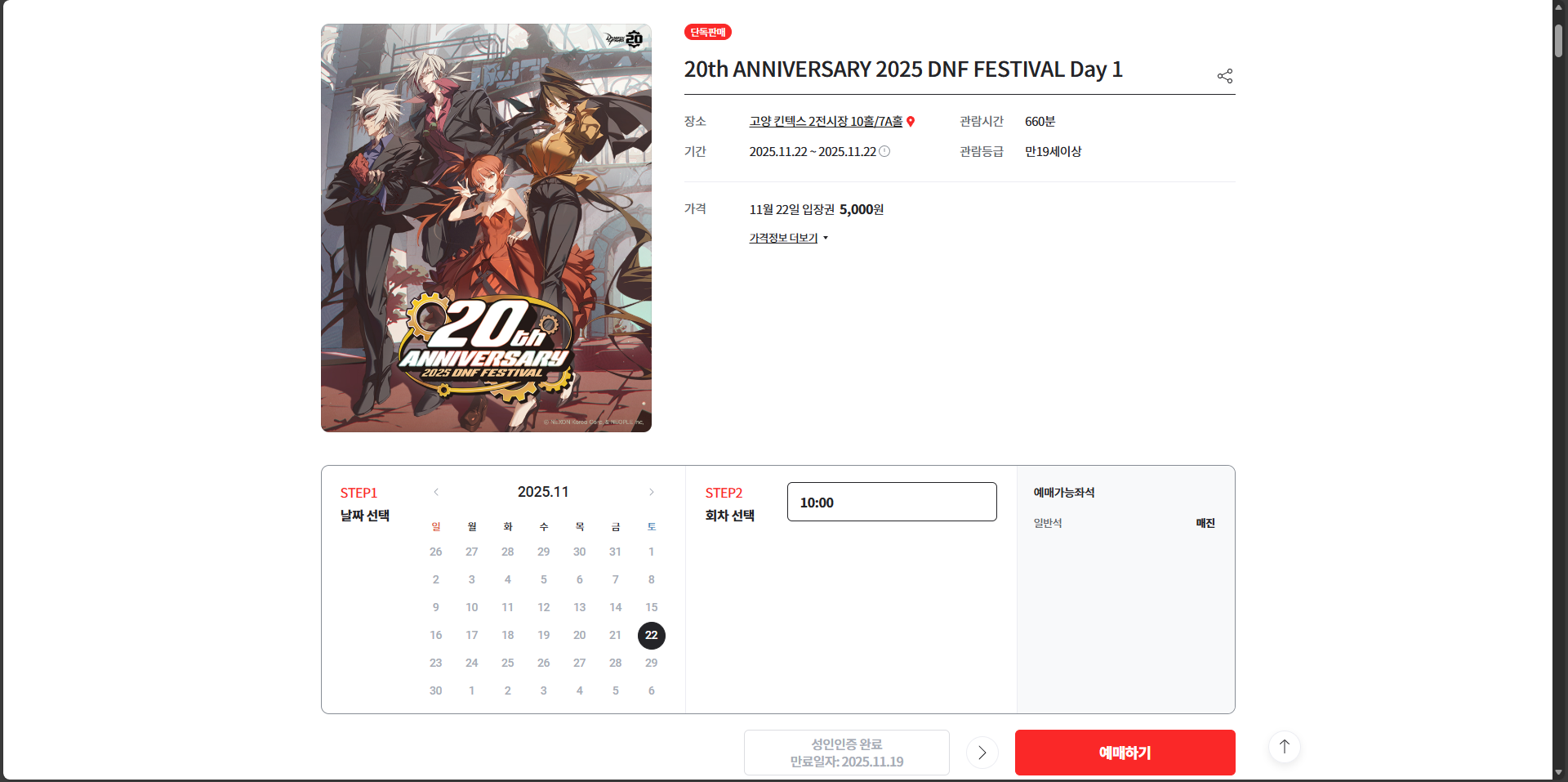Go to next month in calendar
Screen dimensions: 1568x782
(651, 492)
